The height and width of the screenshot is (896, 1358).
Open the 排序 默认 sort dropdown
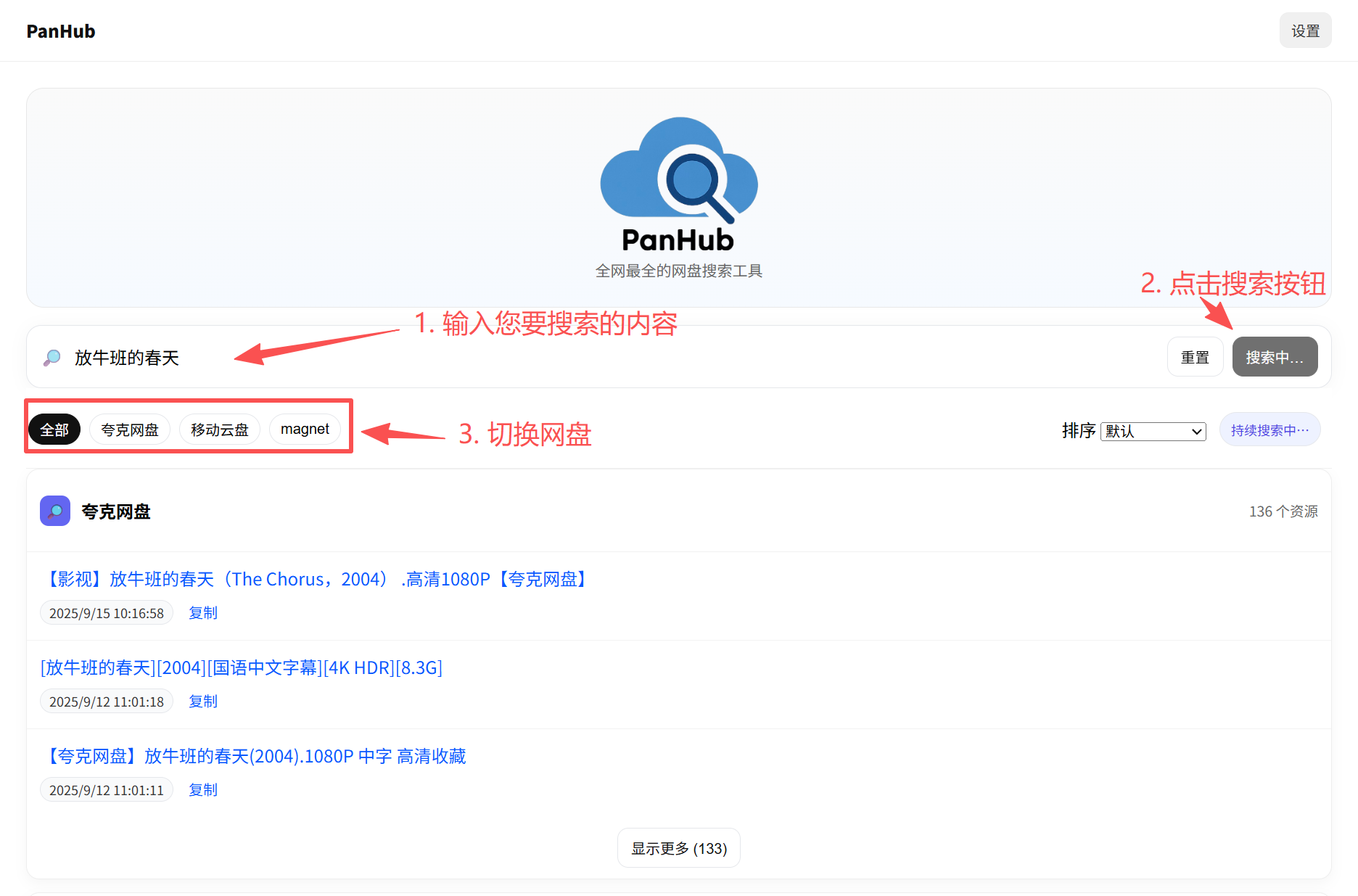point(1153,431)
